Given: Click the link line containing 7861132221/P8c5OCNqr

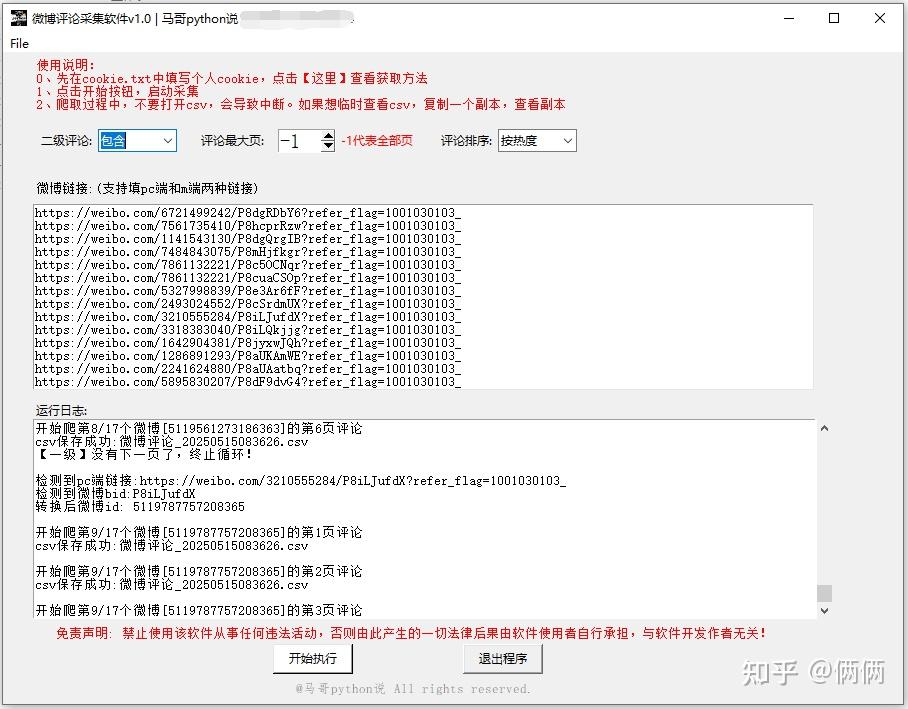Looking at the screenshot, I should click(248, 265).
